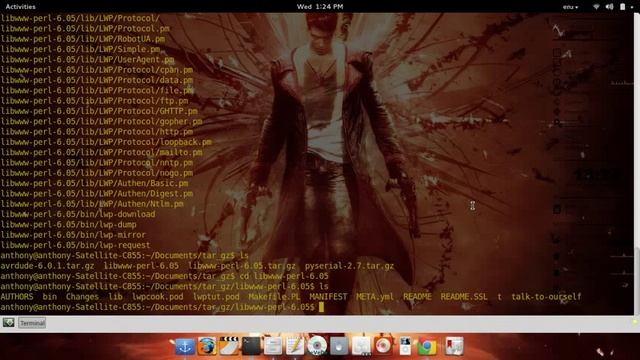Click avrdude-6.0.1.tar.gz file name
640x360 pixels.
[47, 266]
